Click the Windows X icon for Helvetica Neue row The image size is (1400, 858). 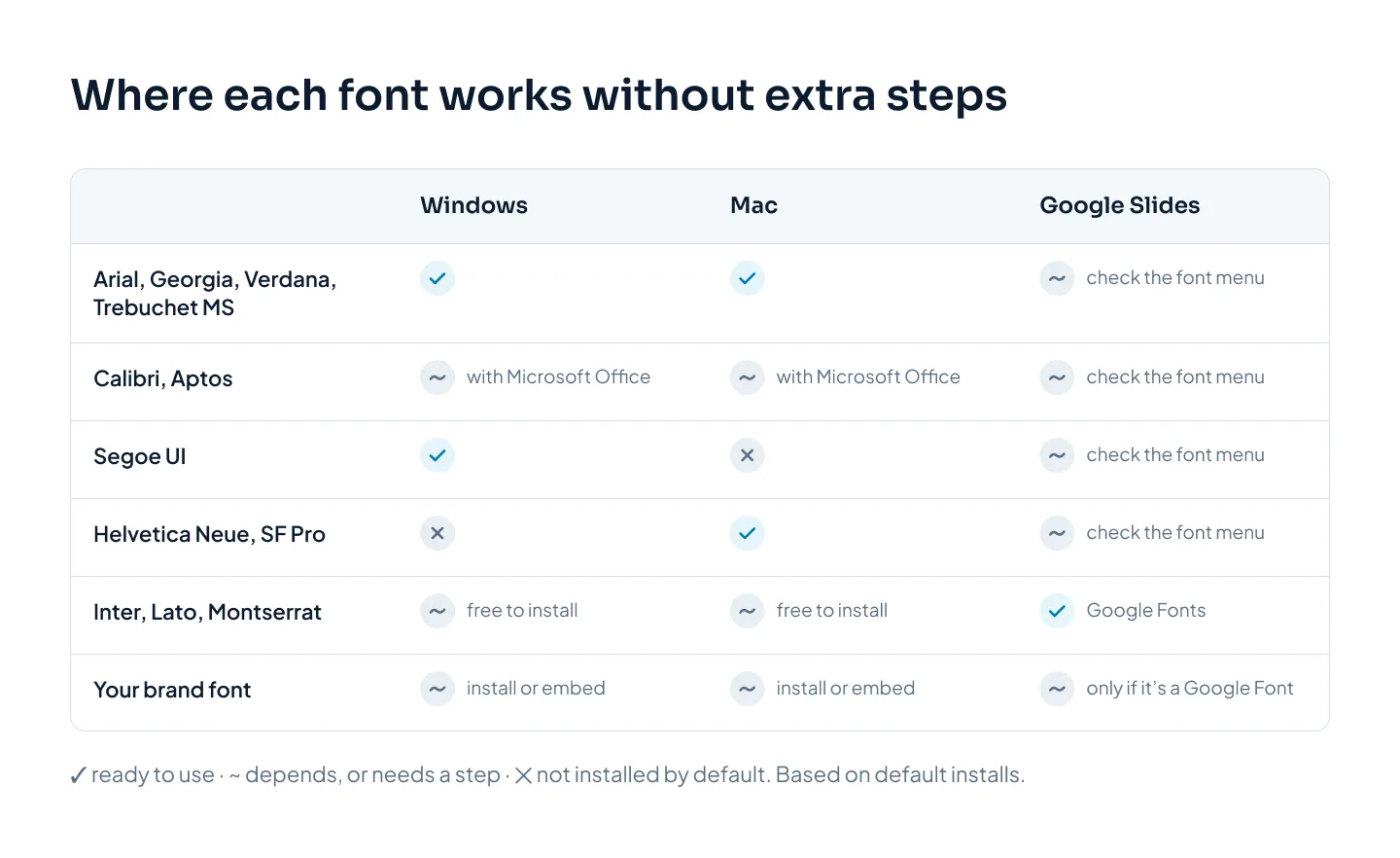(x=437, y=533)
